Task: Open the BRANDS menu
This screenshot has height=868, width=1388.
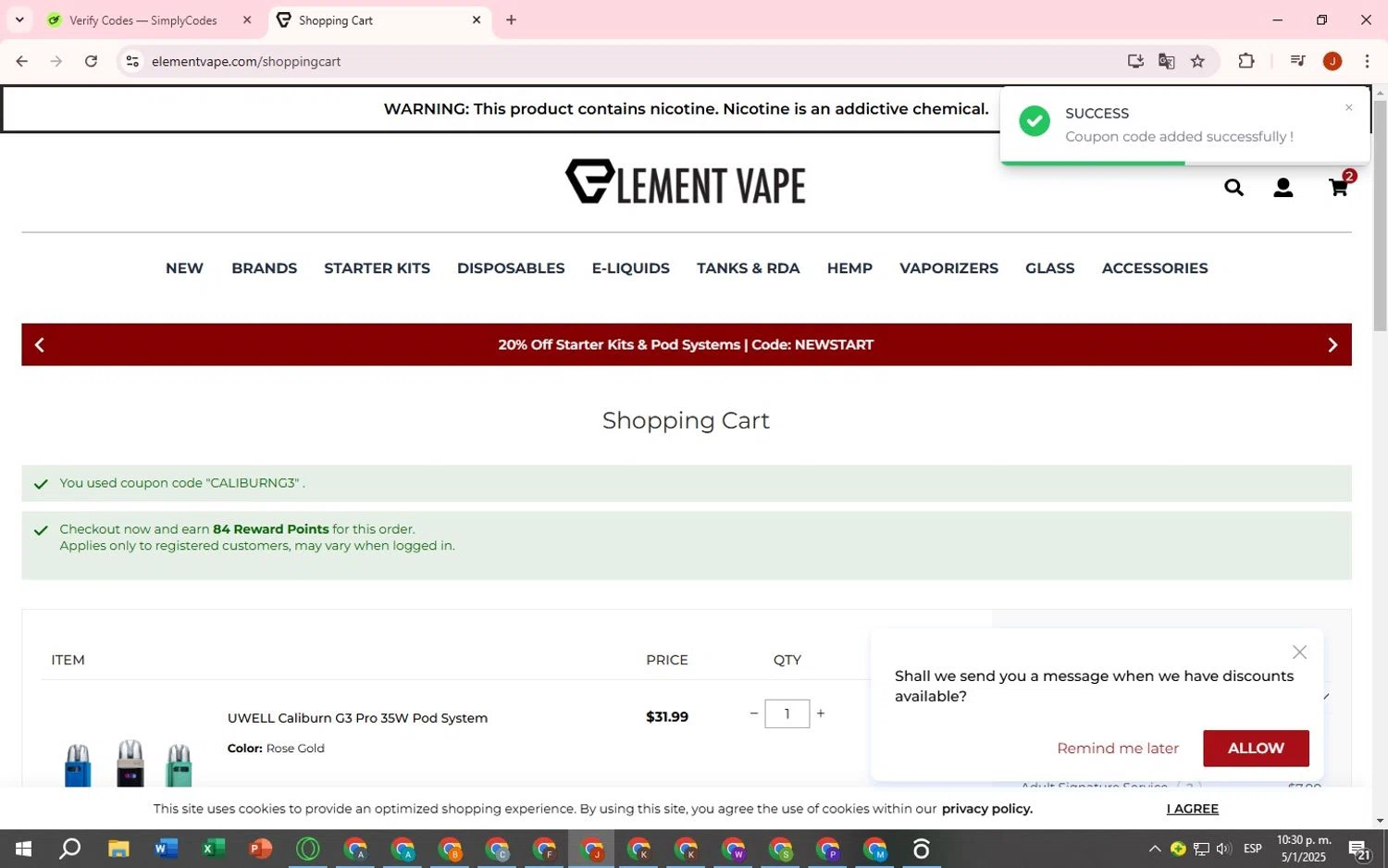Action: coord(264,268)
